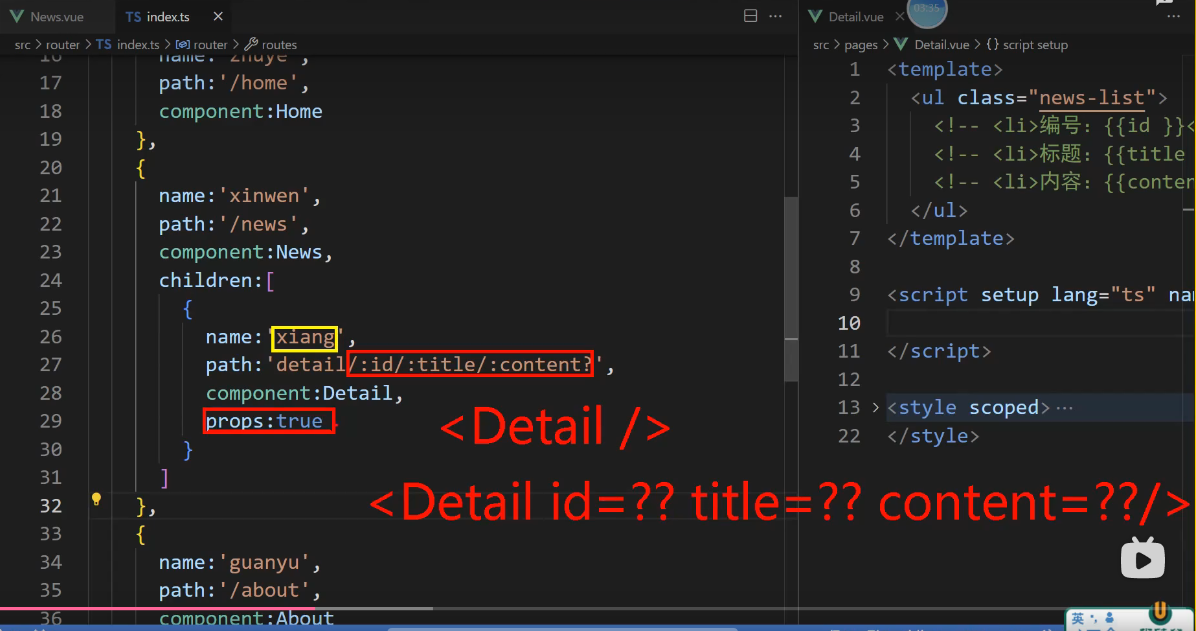Open More Actions menu of Detail.vue editor group
Viewport: 1196px width, 631px height.
point(1173,16)
